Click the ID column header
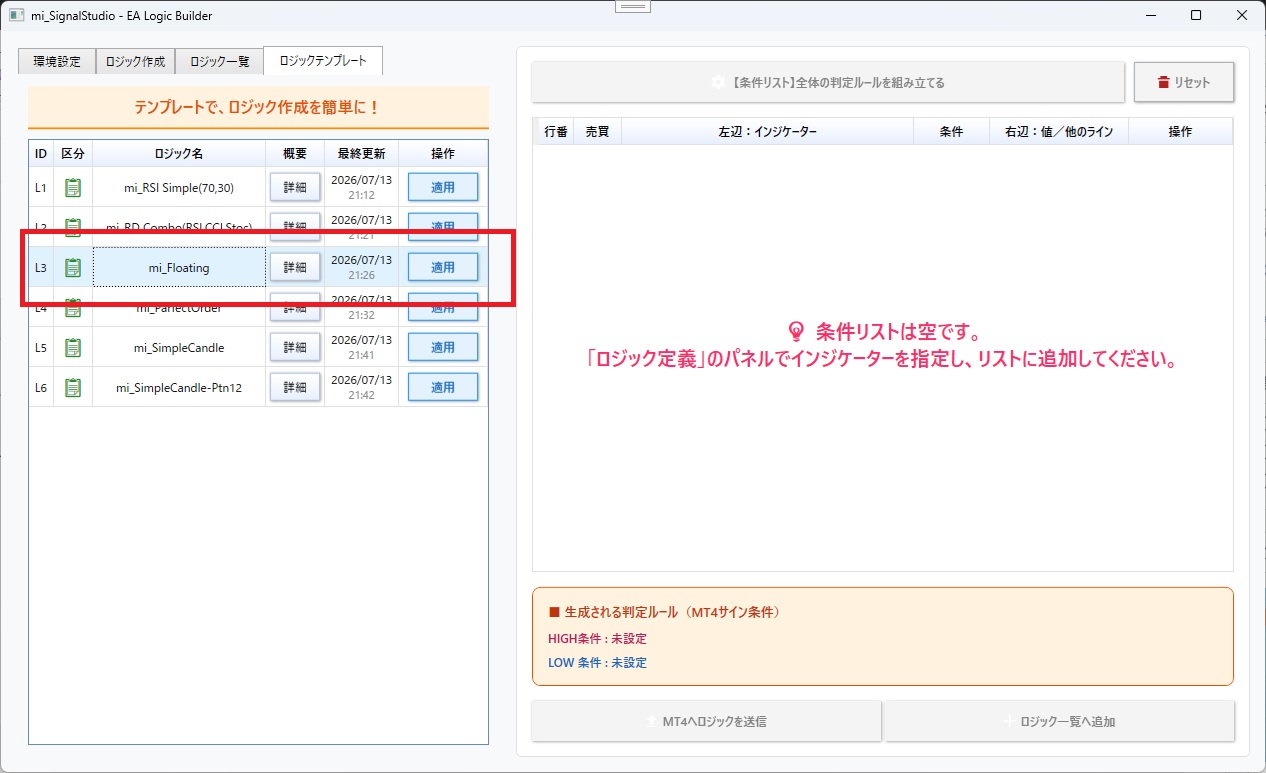The height and width of the screenshot is (773, 1266). click(41, 154)
